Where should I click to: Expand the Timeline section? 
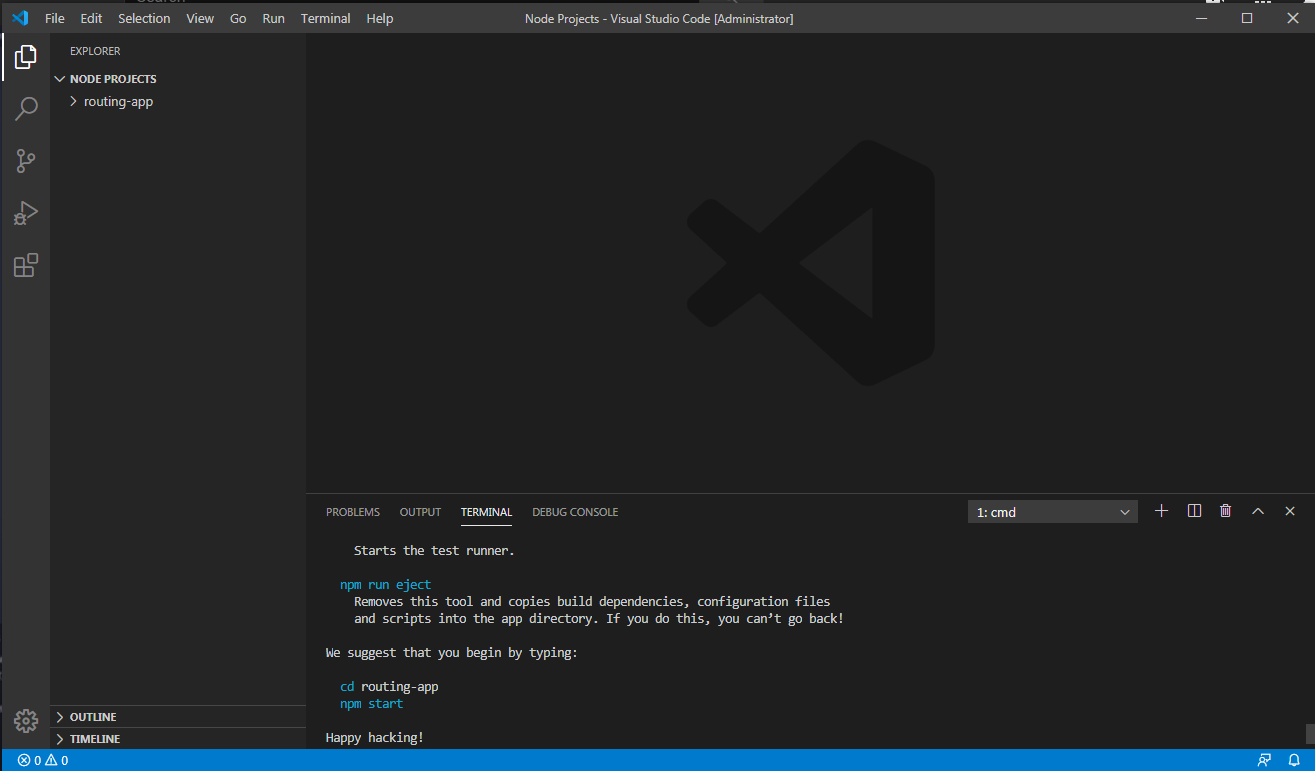tap(95, 739)
